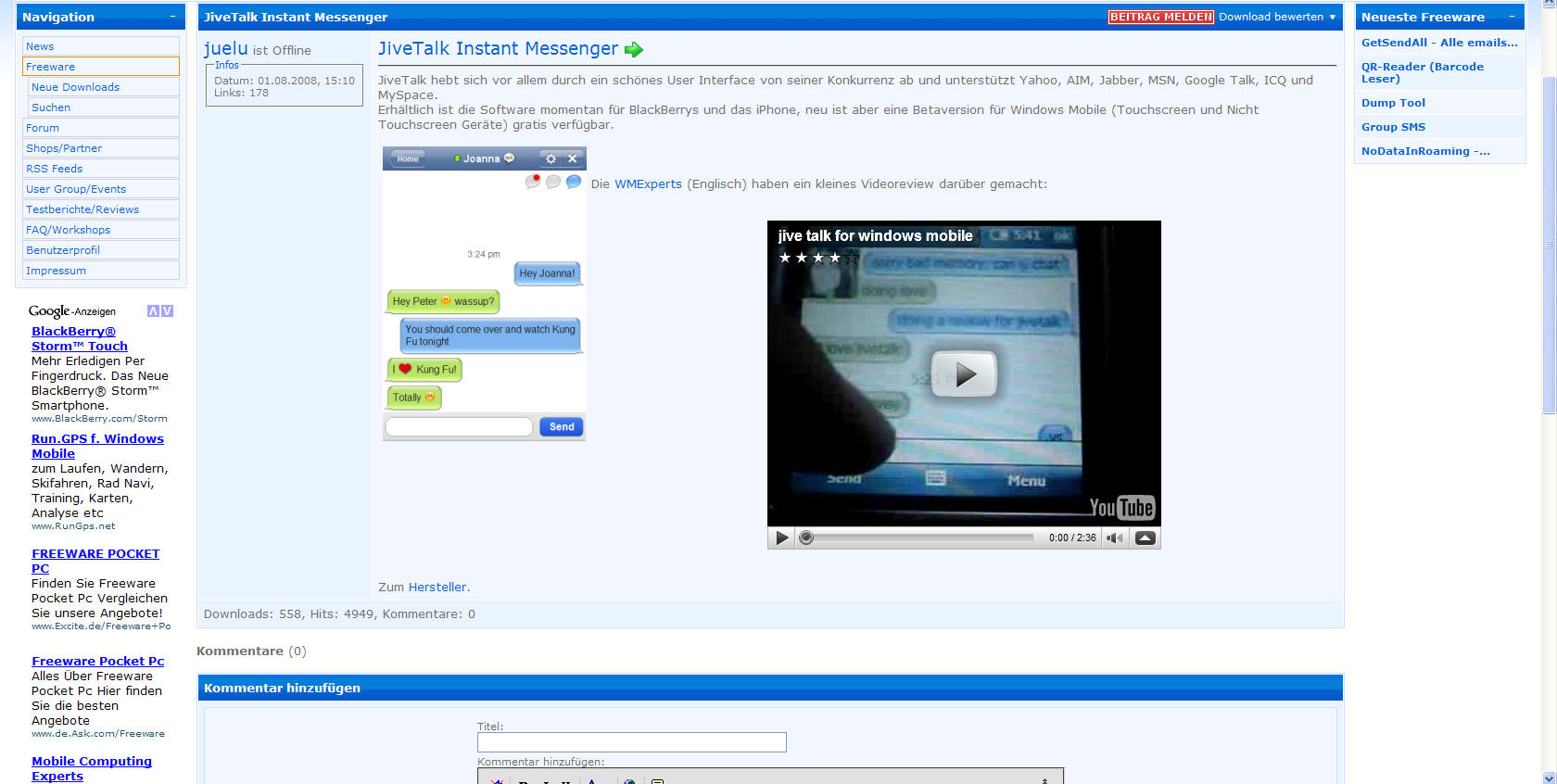Screen dimensions: 1557x784
Task: Click the video star rating
Action: [819, 258]
